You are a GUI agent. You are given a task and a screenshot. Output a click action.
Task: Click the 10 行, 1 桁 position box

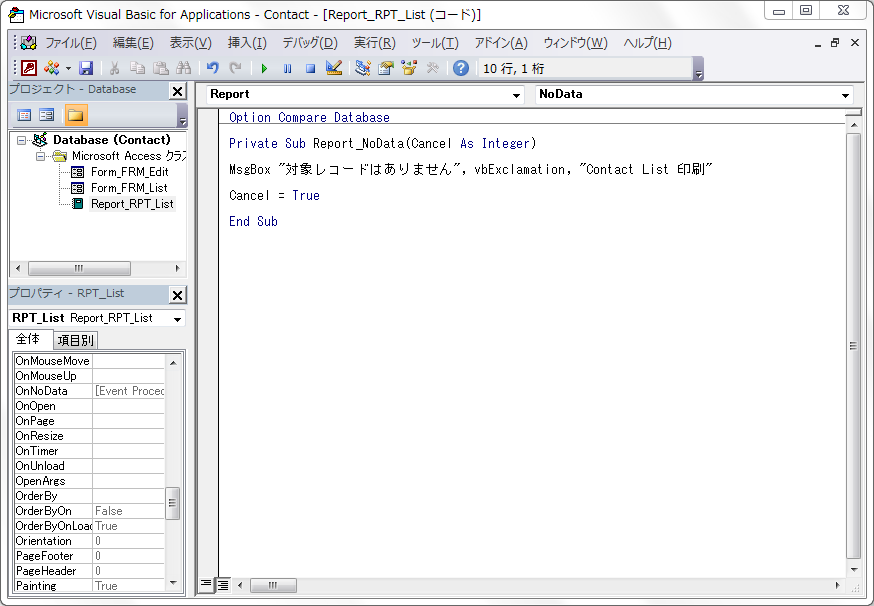click(586, 69)
